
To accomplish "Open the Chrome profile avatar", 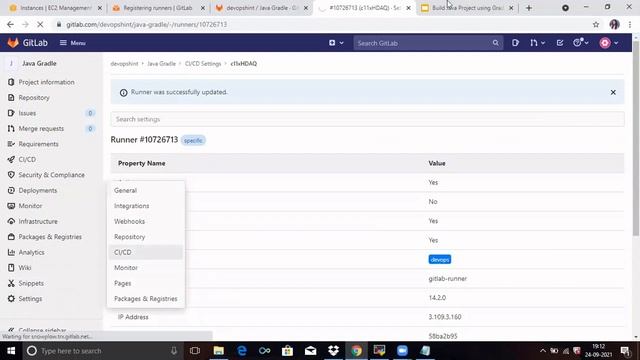I will 614,24.
